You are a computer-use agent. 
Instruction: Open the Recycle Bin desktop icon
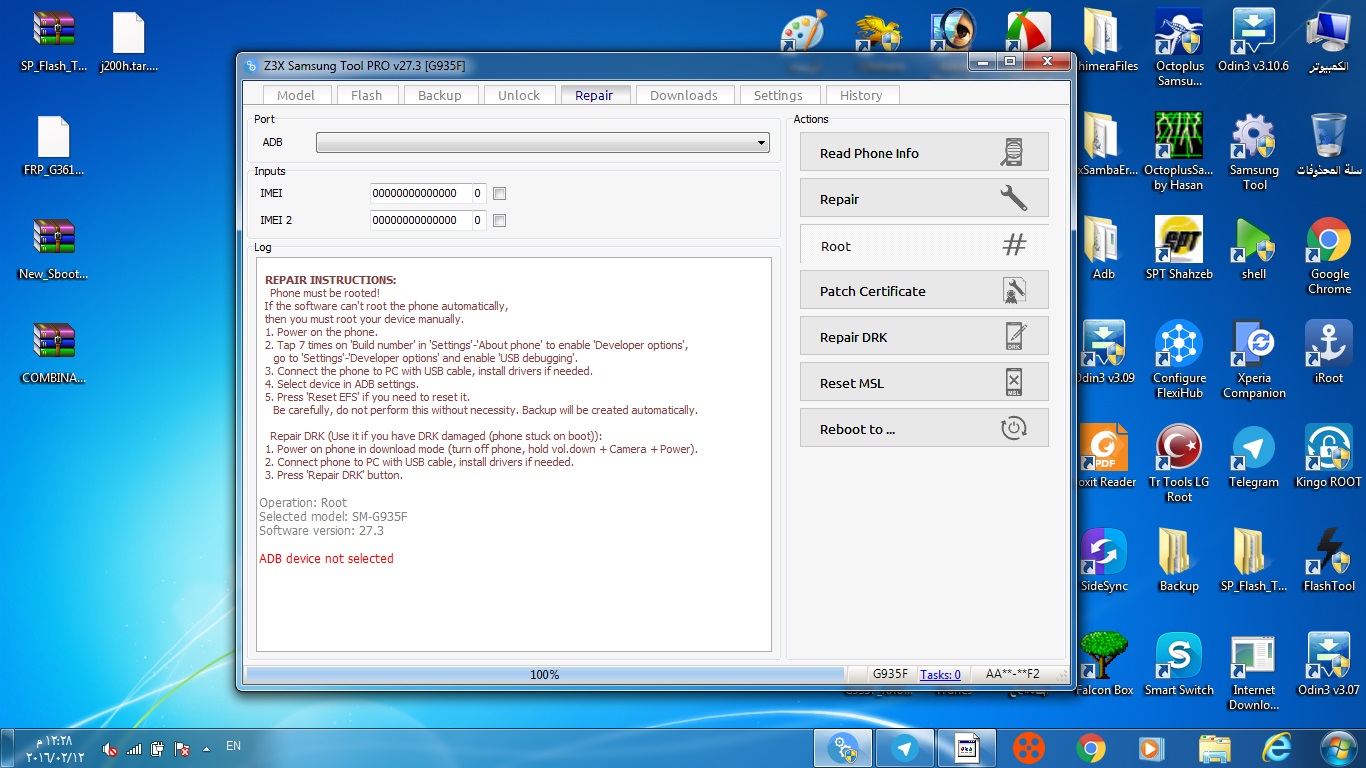pos(1329,145)
